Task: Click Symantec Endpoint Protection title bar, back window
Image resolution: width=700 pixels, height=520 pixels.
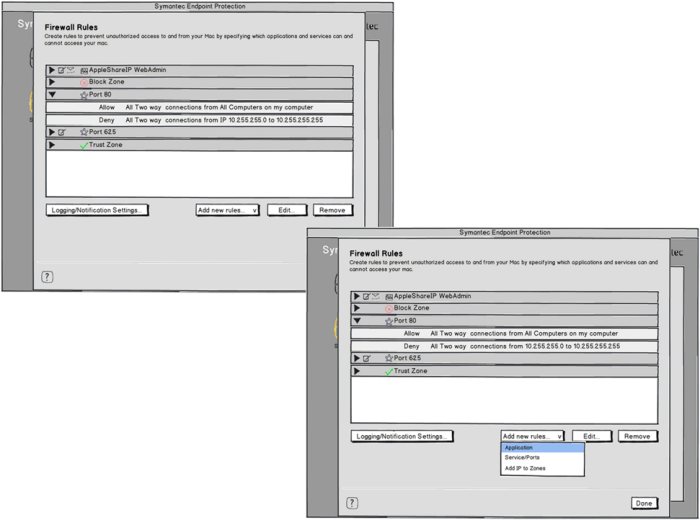Action: tap(198, 6)
